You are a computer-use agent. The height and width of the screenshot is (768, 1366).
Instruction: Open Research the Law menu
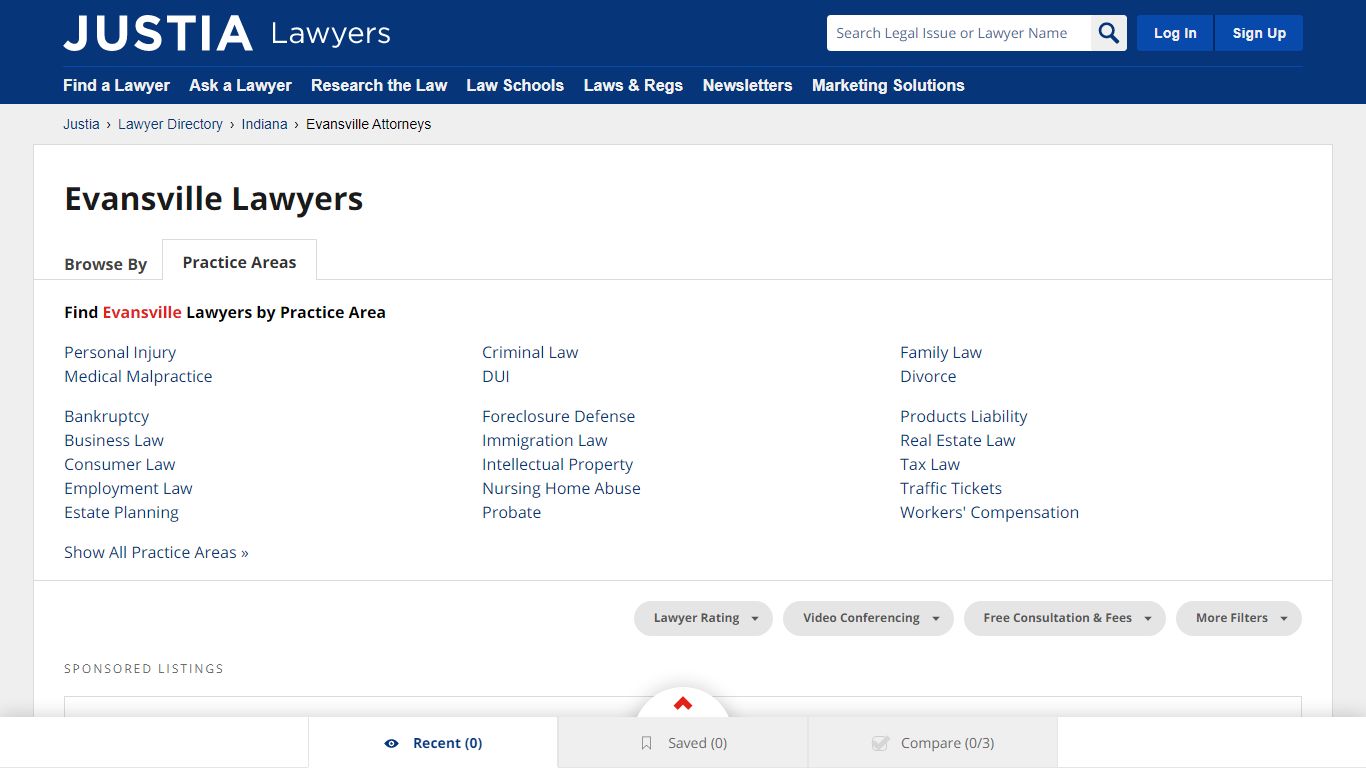(379, 85)
